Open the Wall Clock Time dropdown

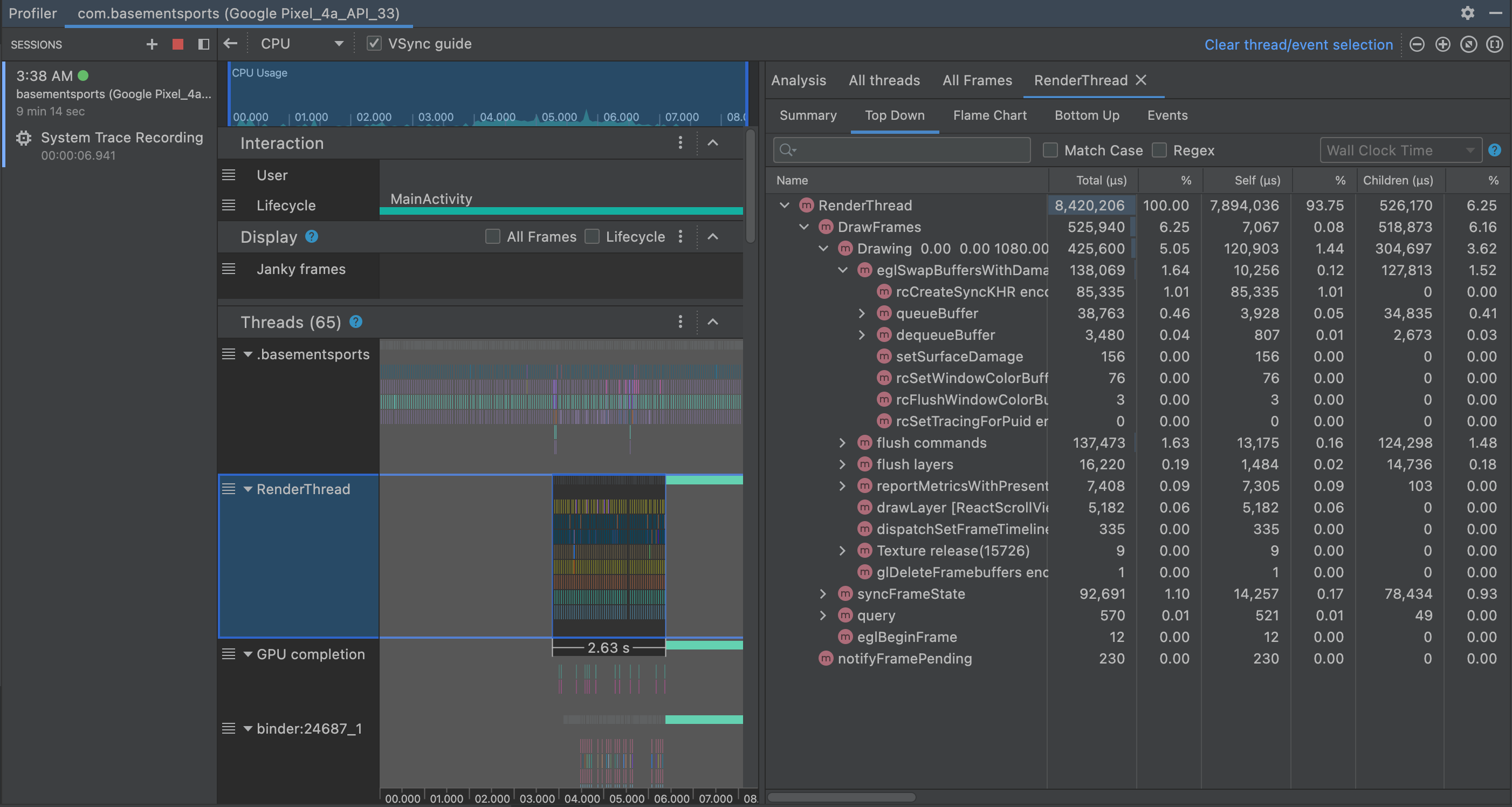1400,151
